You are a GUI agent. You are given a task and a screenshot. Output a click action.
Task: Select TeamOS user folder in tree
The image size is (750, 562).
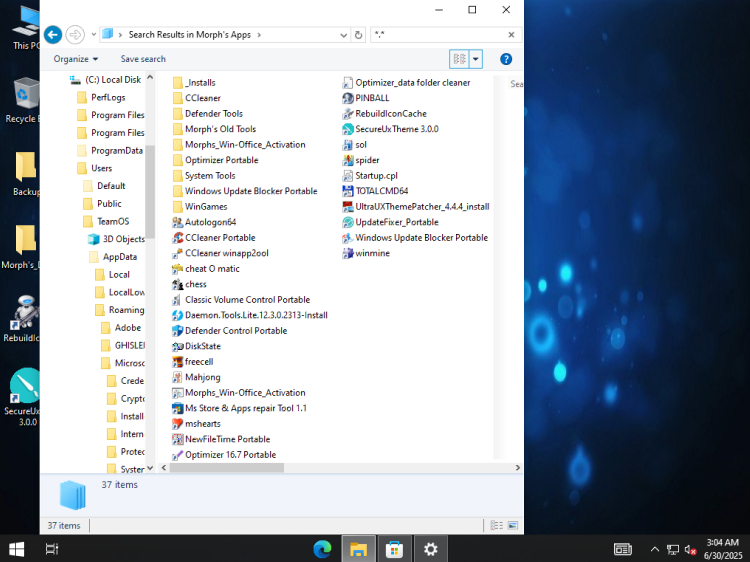point(106,221)
